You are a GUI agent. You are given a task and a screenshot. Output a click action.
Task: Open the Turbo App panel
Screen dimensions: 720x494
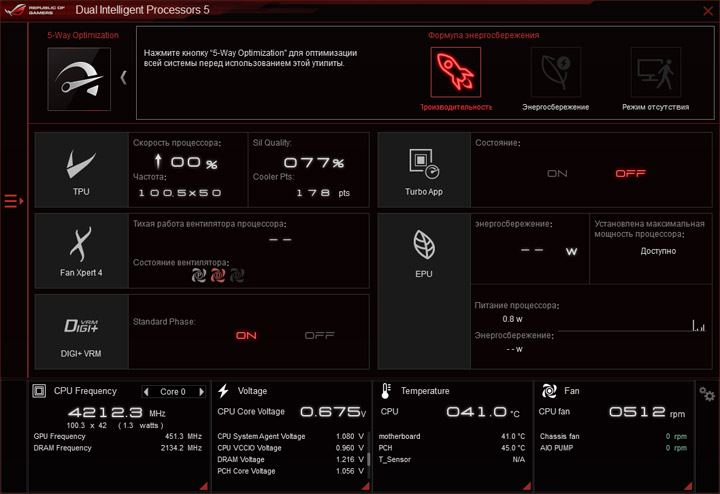424,170
